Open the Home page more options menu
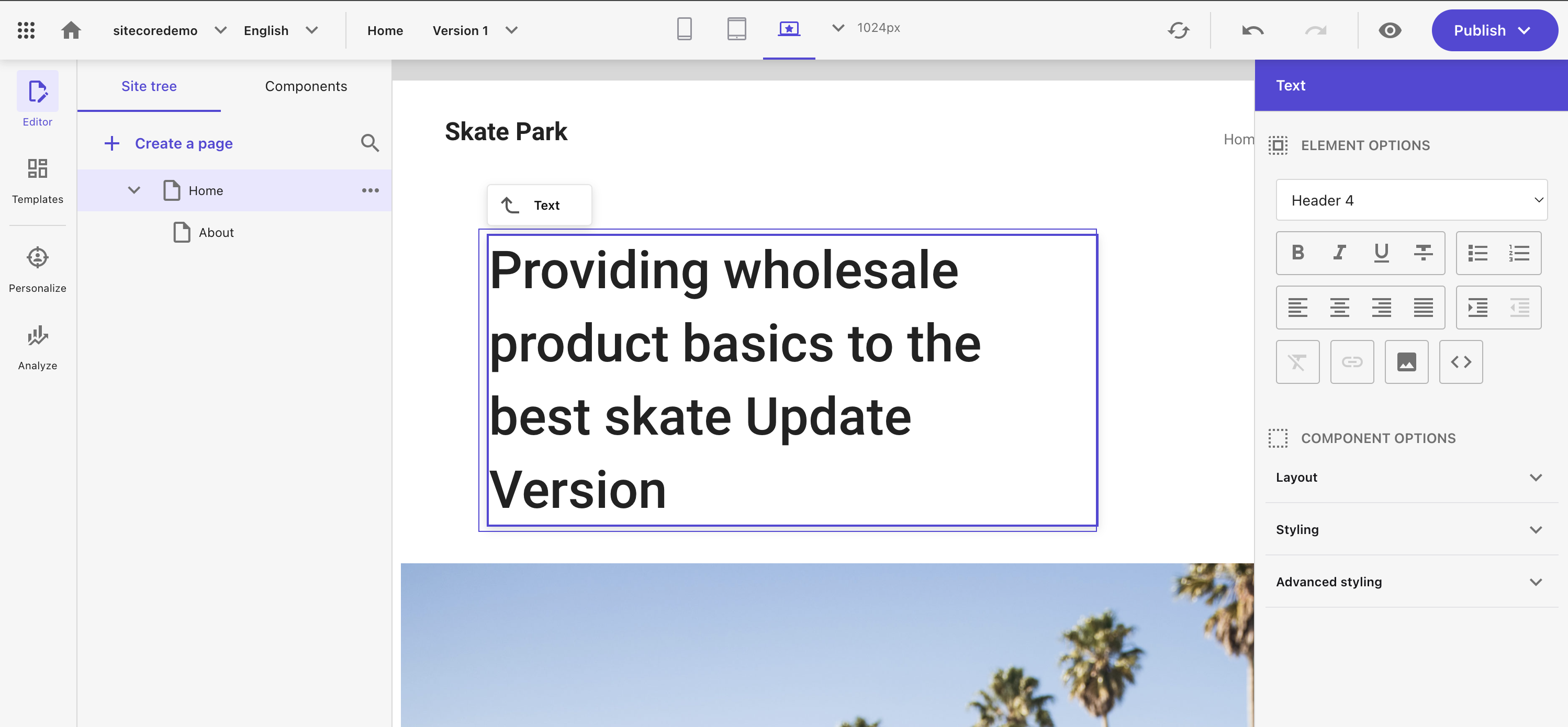This screenshot has width=1568, height=727. [370, 190]
